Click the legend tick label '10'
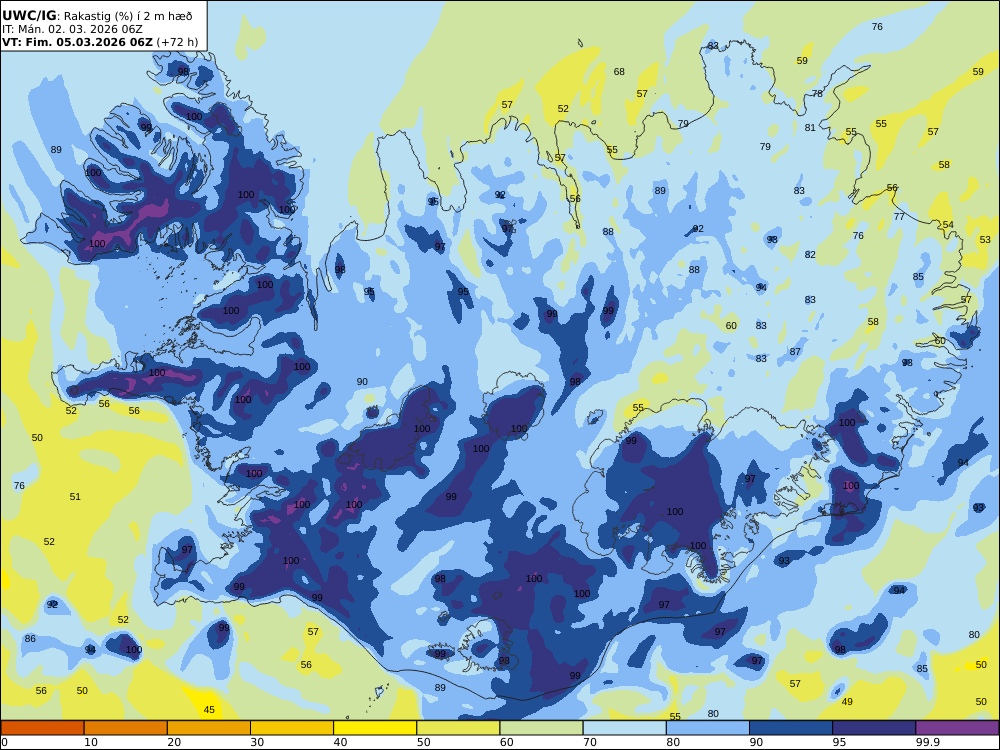This screenshot has width=1000, height=750. [x=91, y=742]
